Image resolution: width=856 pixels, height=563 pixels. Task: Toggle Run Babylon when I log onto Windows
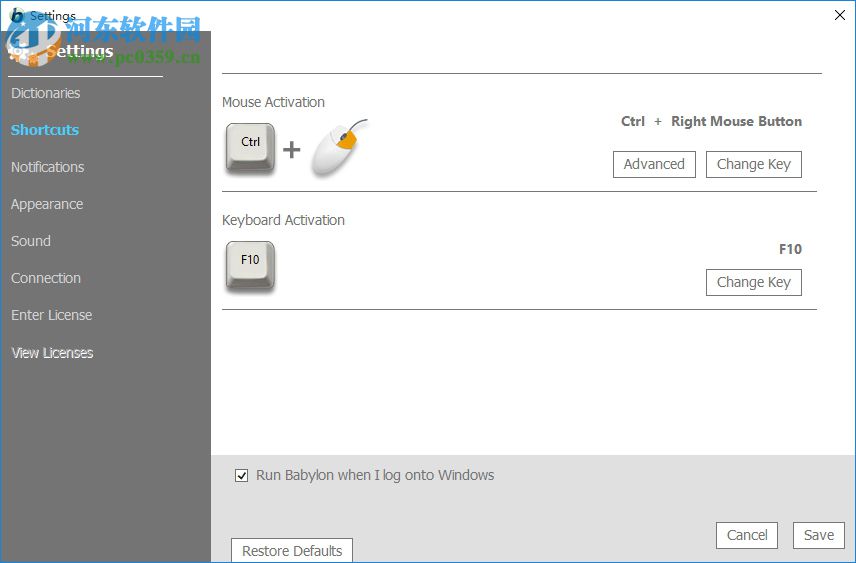(x=241, y=476)
